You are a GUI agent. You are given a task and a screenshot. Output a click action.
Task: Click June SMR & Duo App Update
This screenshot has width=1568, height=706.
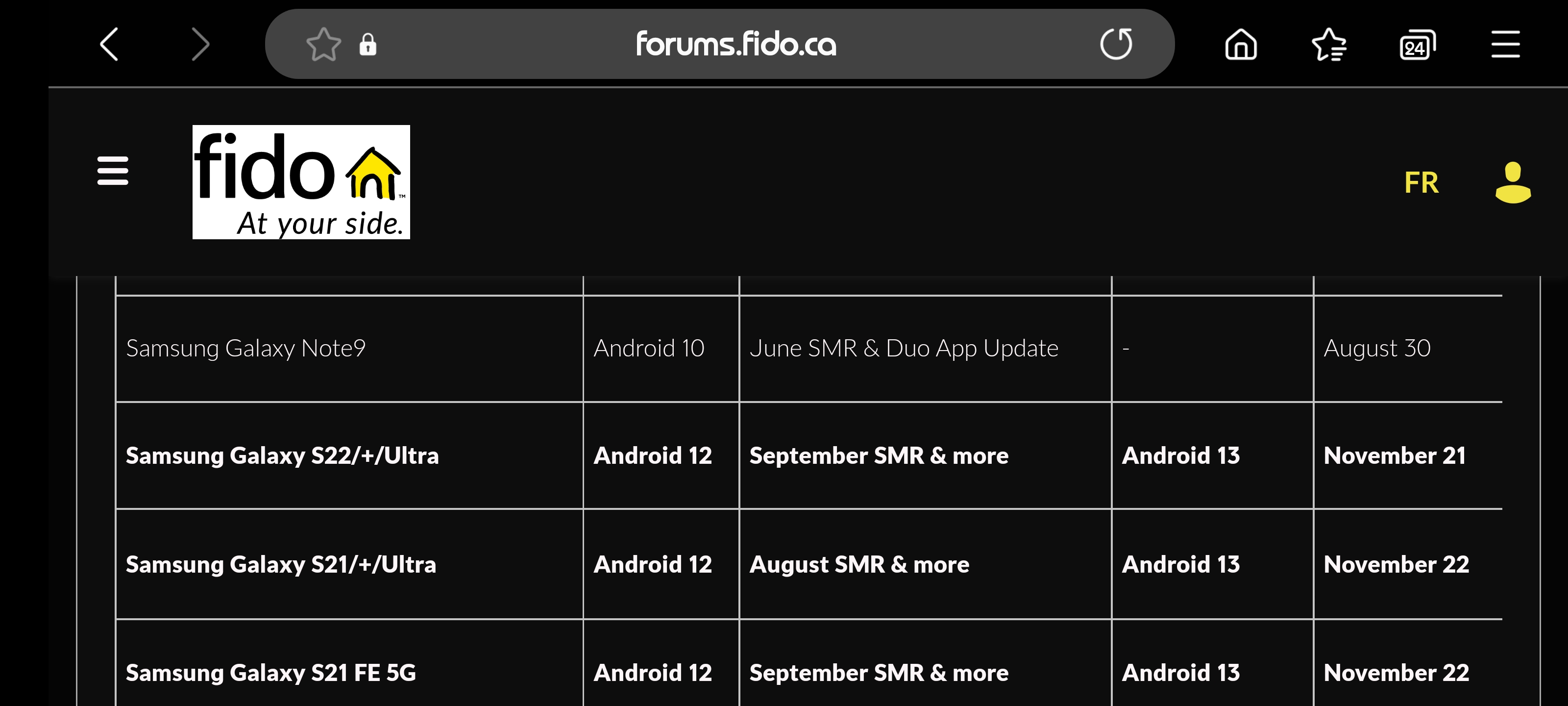tap(904, 349)
